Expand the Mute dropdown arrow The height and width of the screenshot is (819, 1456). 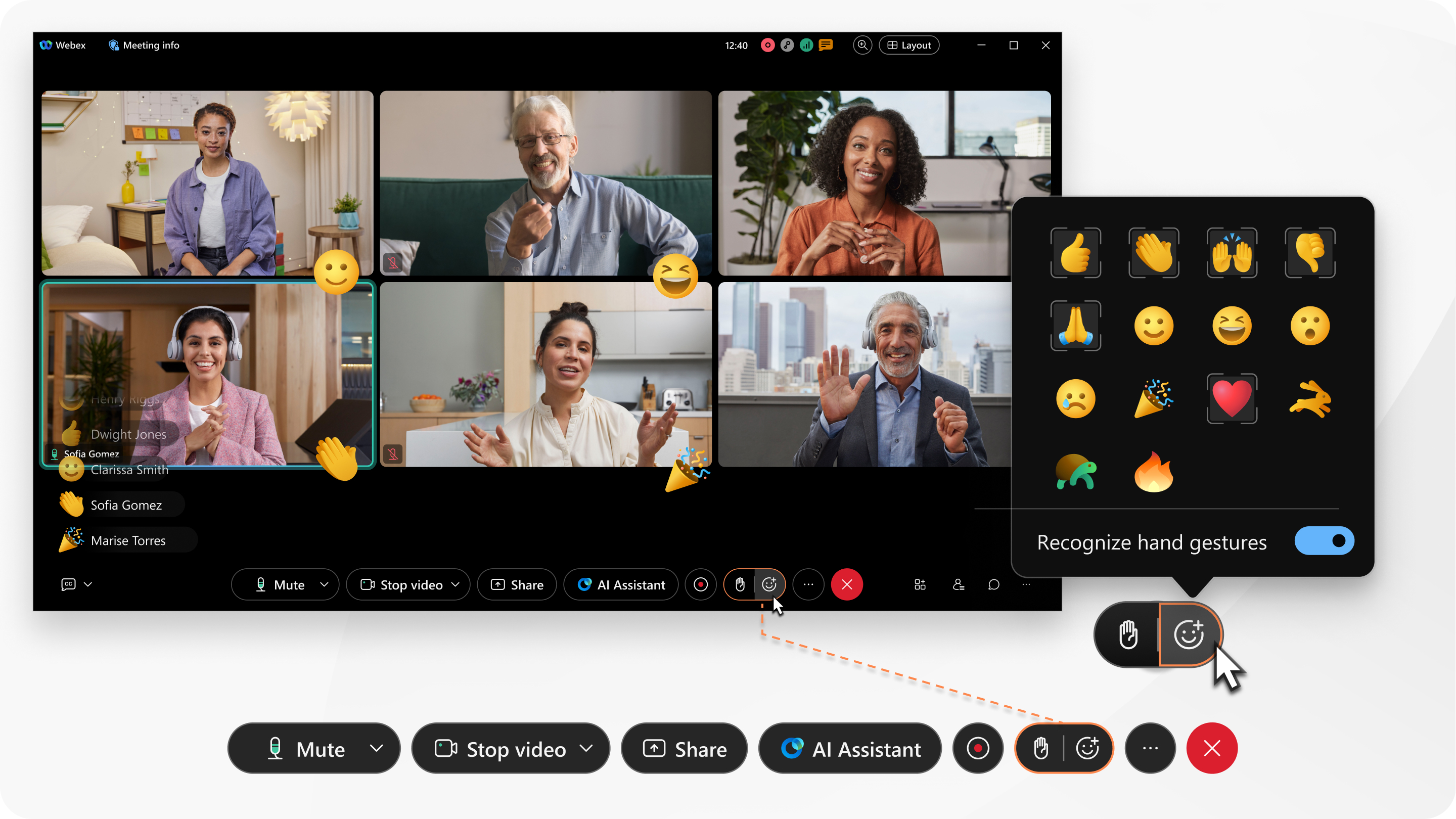point(378,747)
